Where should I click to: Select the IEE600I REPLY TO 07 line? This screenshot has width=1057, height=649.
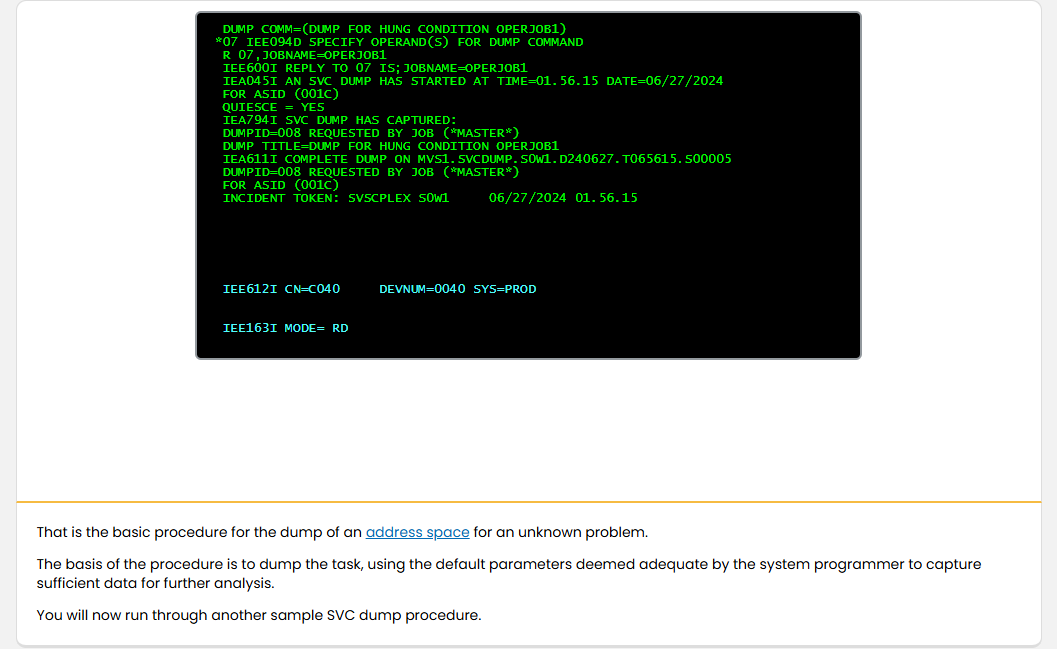pyautogui.click(x=375, y=68)
